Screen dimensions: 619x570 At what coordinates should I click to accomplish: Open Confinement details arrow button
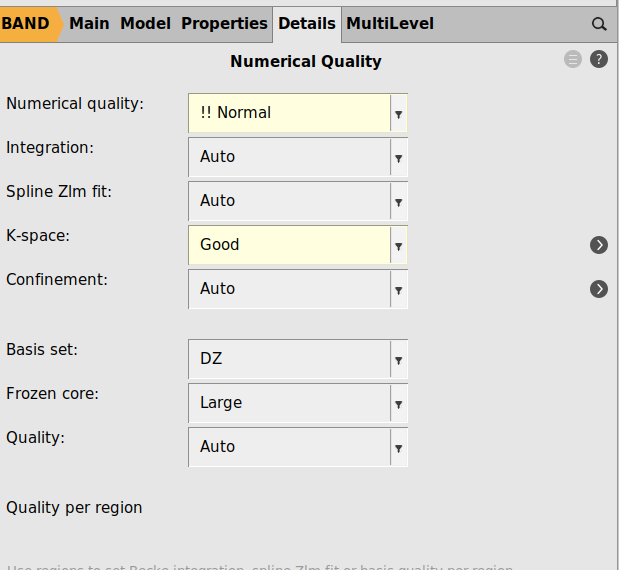point(599,289)
